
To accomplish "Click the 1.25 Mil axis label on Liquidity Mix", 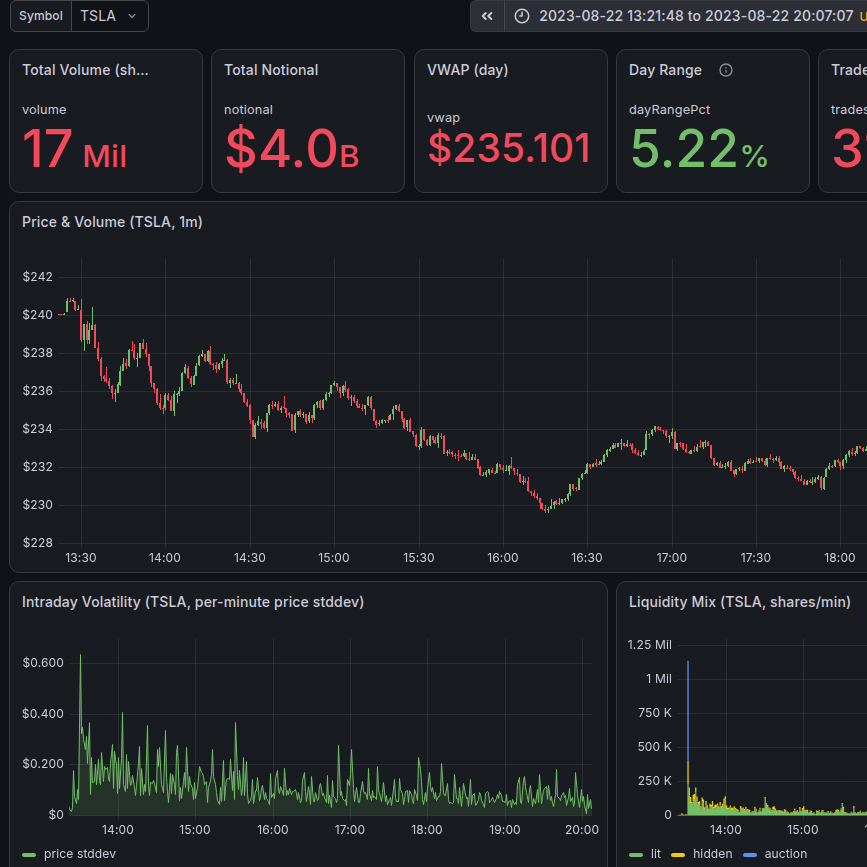I will coord(649,645).
